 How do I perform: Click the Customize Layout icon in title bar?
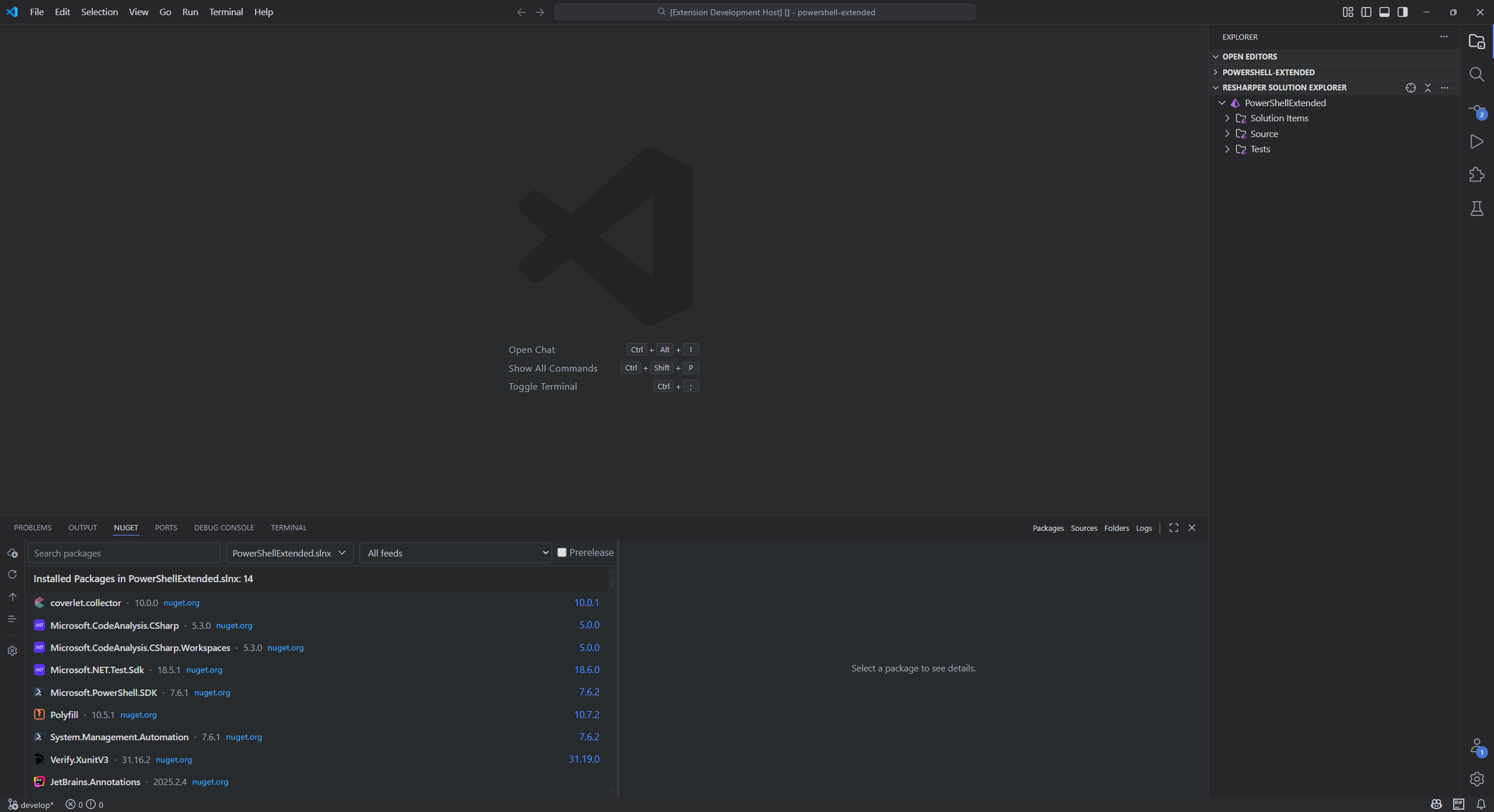click(x=1348, y=12)
